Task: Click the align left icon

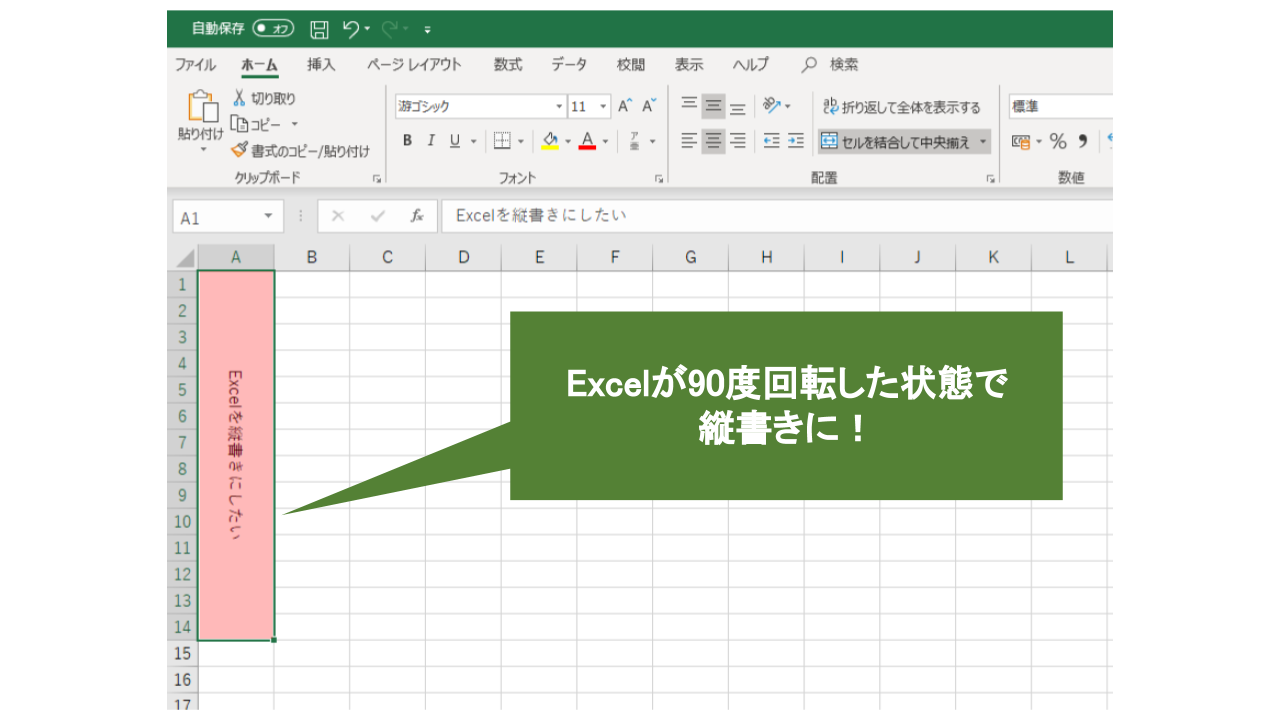Action: coord(689,141)
